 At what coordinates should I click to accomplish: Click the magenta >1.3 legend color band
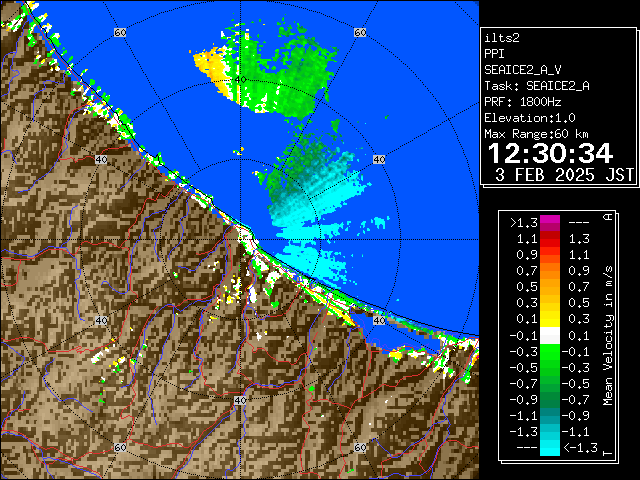pos(550,223)
